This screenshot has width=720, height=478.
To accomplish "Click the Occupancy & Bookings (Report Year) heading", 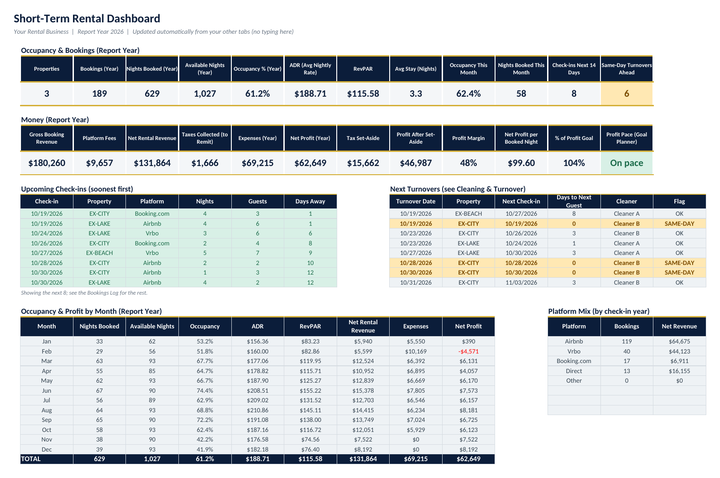I will tap(80, 50).
